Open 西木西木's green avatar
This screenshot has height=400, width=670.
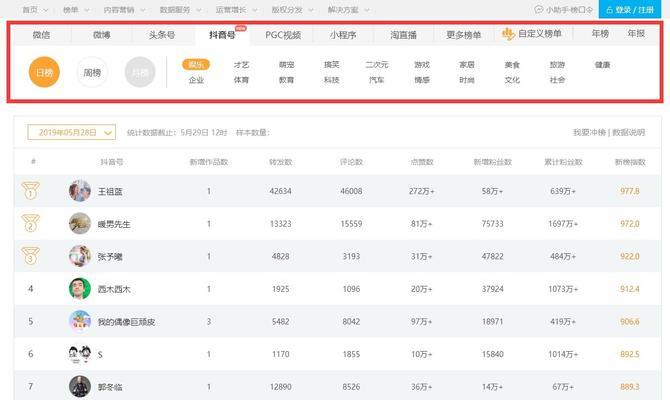coord(80,288)
